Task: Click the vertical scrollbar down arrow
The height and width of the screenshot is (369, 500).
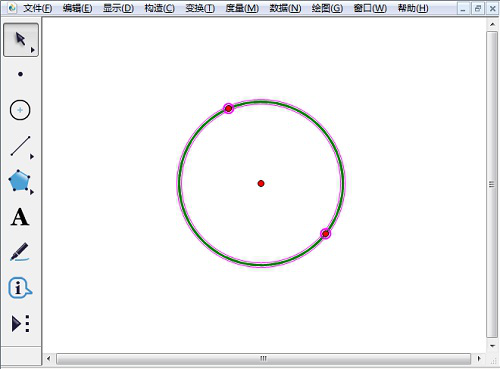Action: point(493,346)
